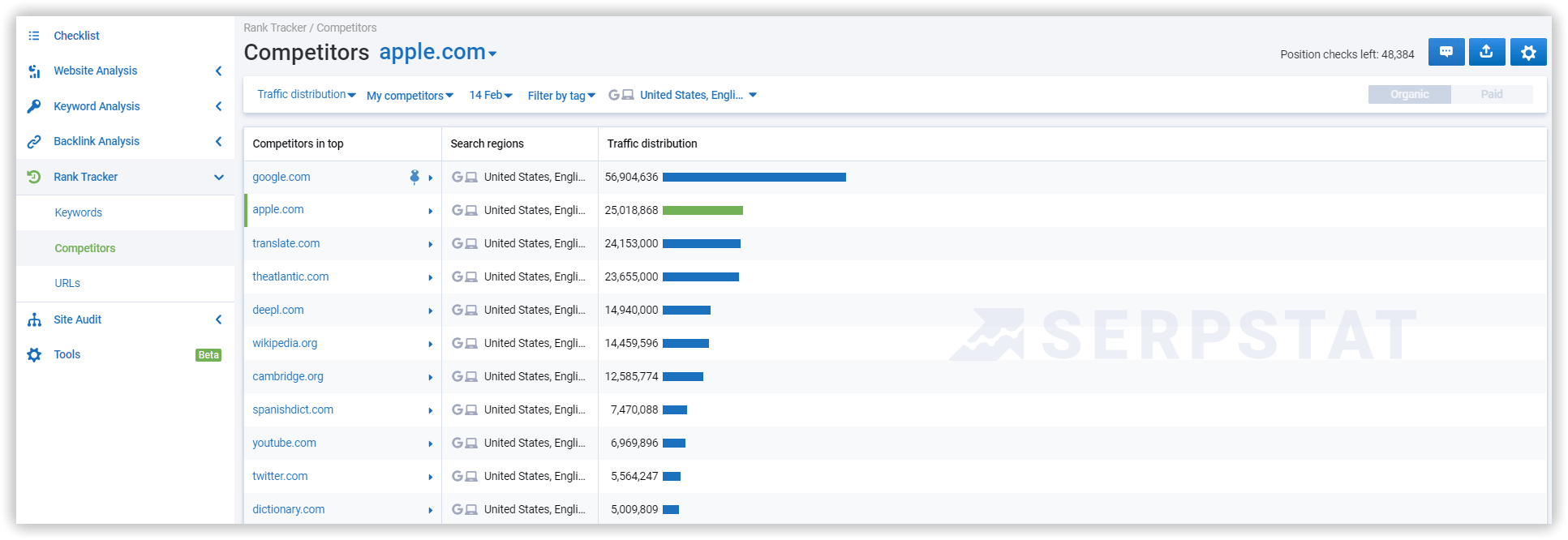Click the Tools gear icon in sidebar
The image size is (1568, 540).
pos(34,355)
